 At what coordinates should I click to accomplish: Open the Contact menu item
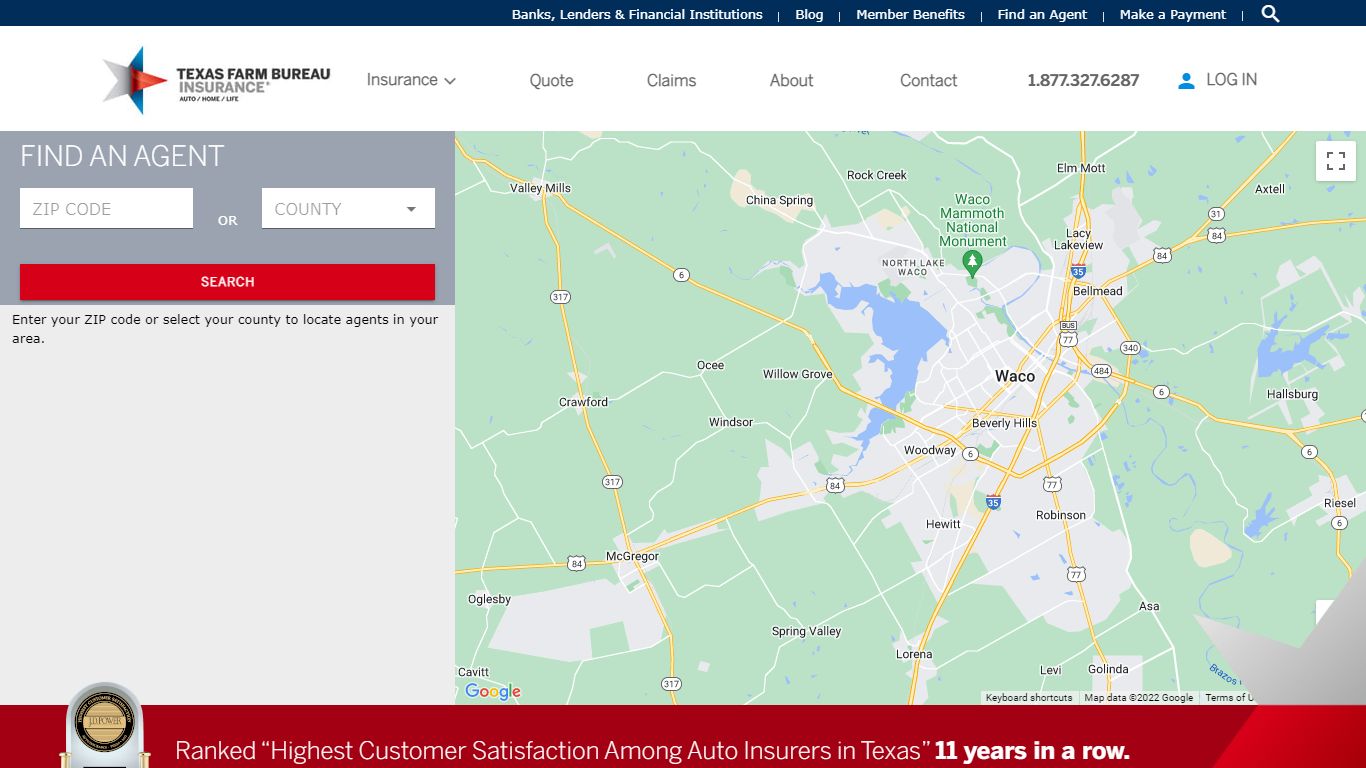pos(928,80)
